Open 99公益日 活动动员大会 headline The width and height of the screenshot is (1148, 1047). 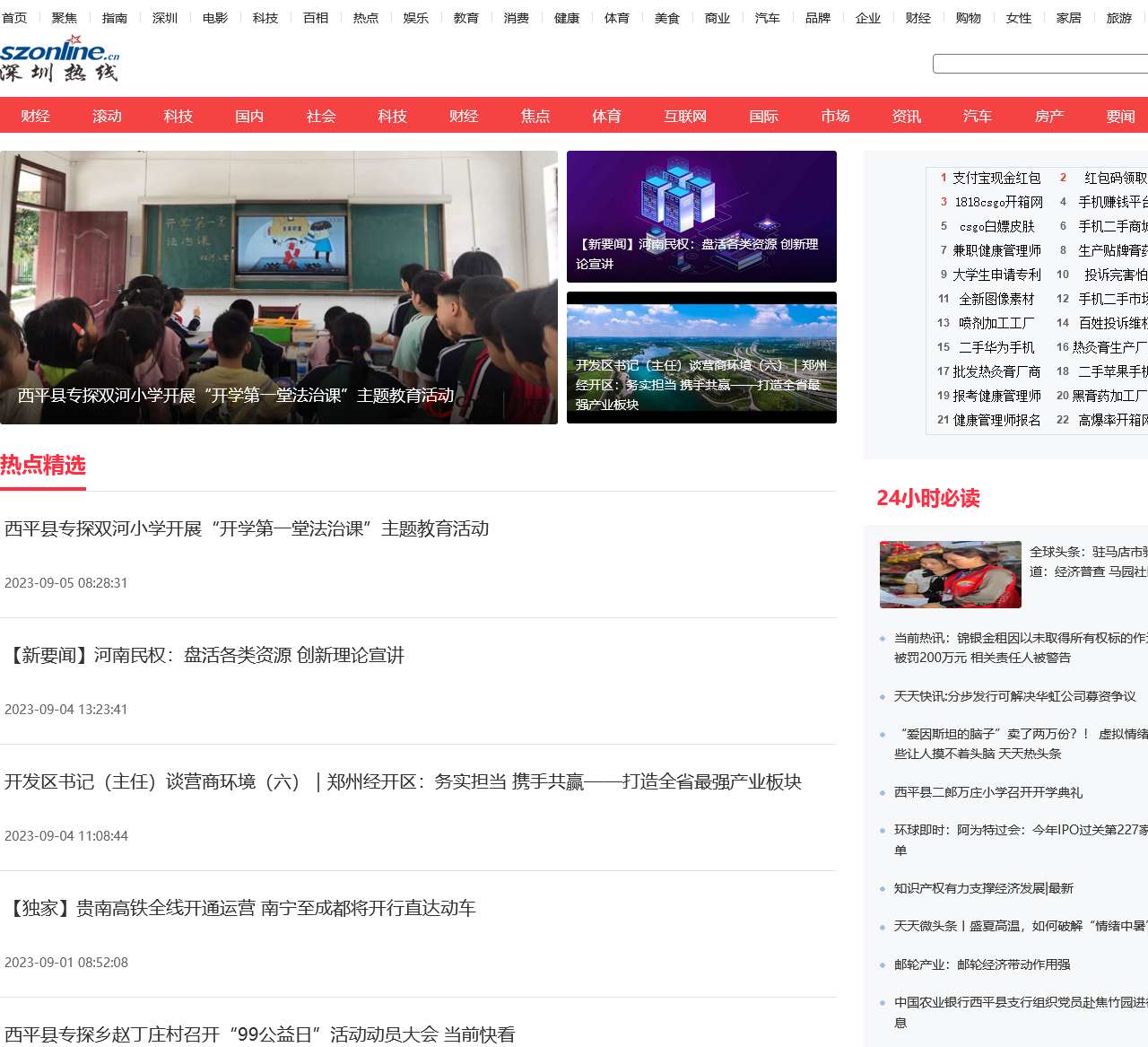tap(260, 1034)
